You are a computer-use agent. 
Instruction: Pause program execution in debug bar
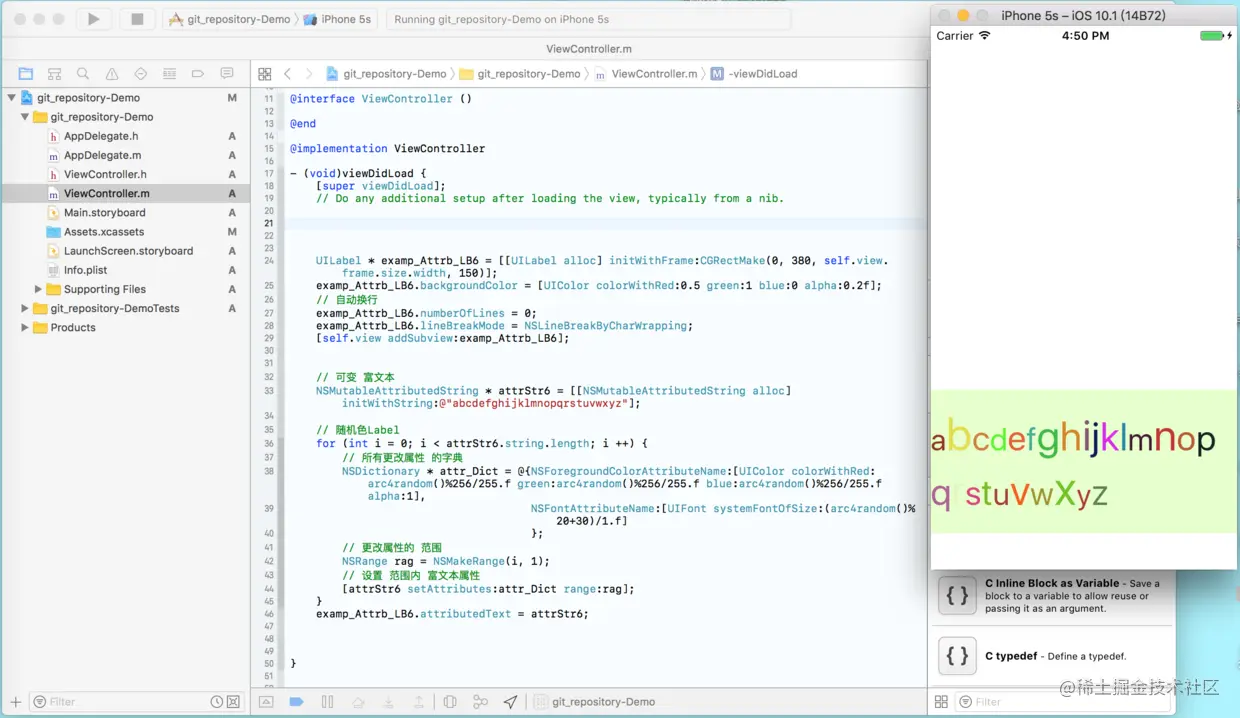pyautogui.click(x=327, y=702)
